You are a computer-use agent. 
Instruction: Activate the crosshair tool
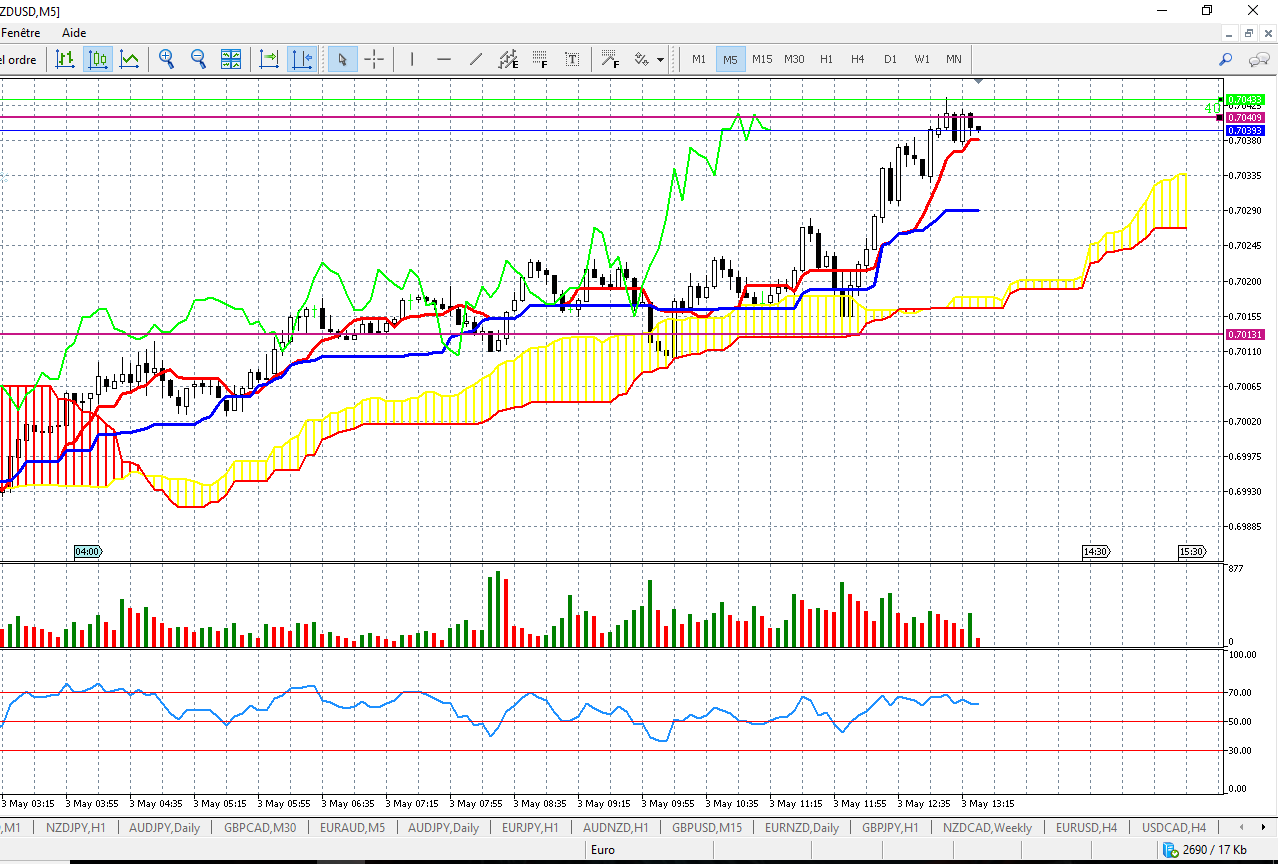click(374, 59)
